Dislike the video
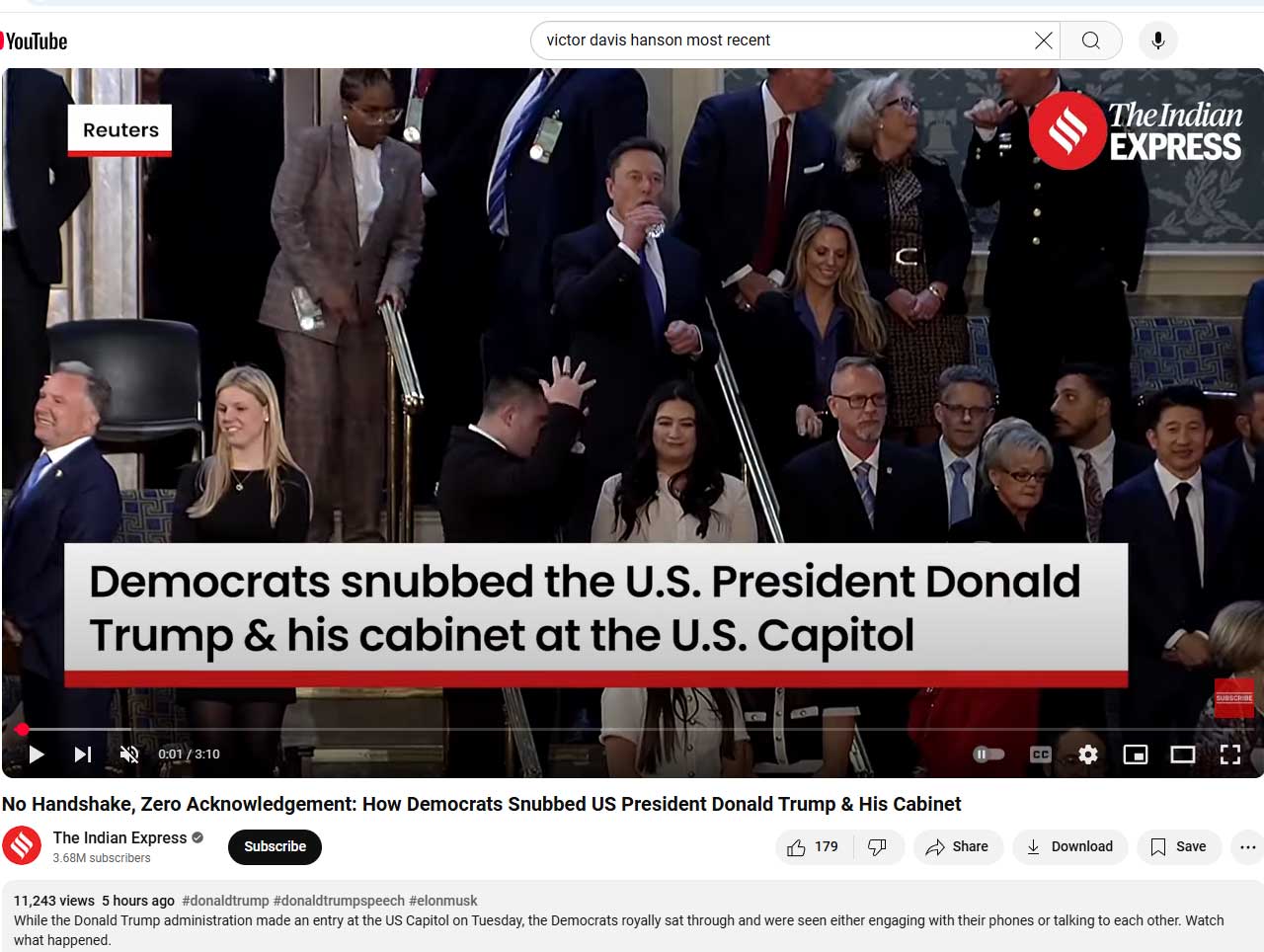This screenshot has width=1264, height=952. (877, 847)
